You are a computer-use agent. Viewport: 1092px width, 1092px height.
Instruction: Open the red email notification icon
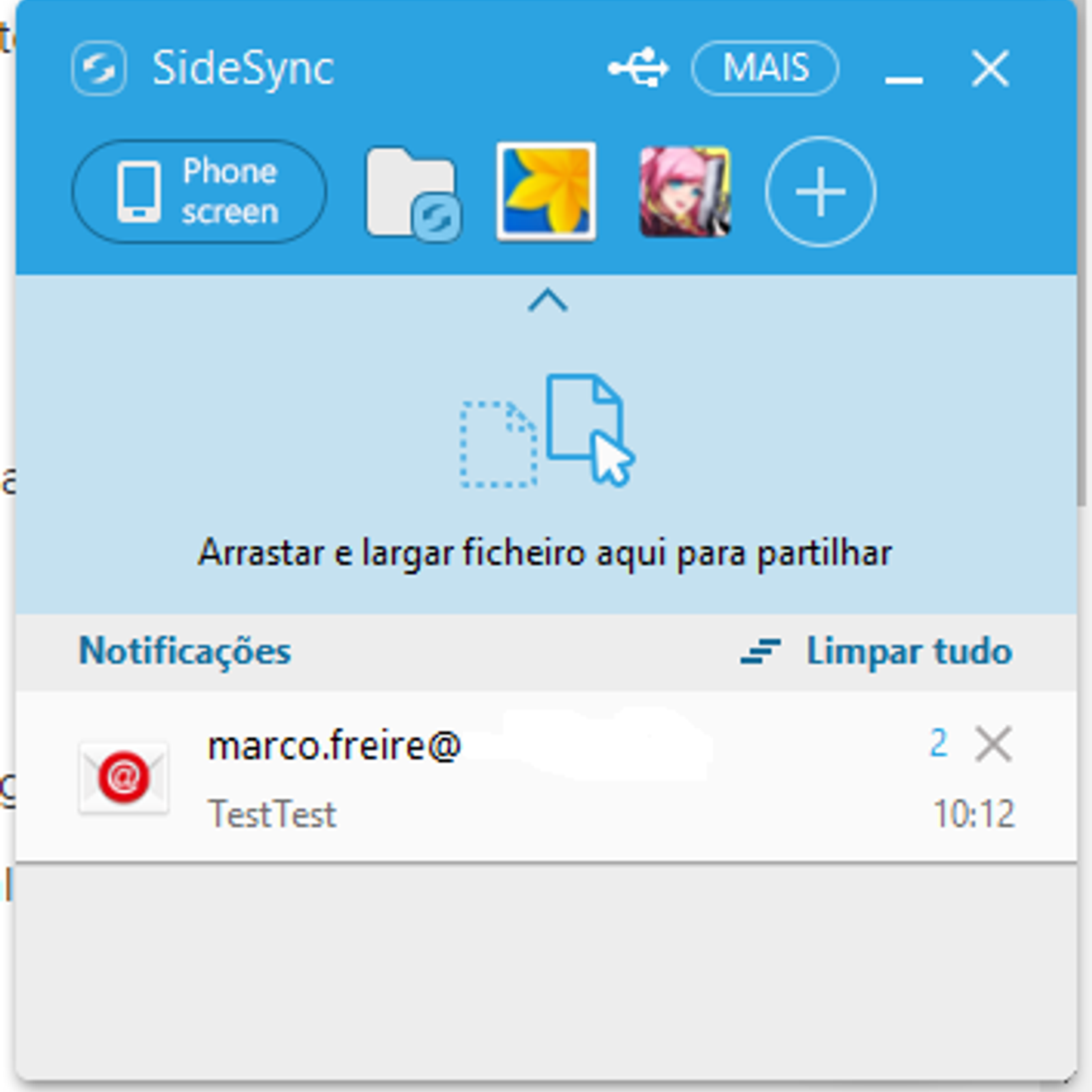124,777
